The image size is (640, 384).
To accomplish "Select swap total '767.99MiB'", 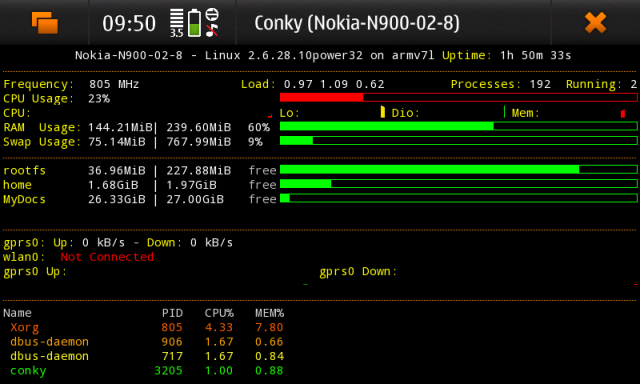I will coord(198,142).
